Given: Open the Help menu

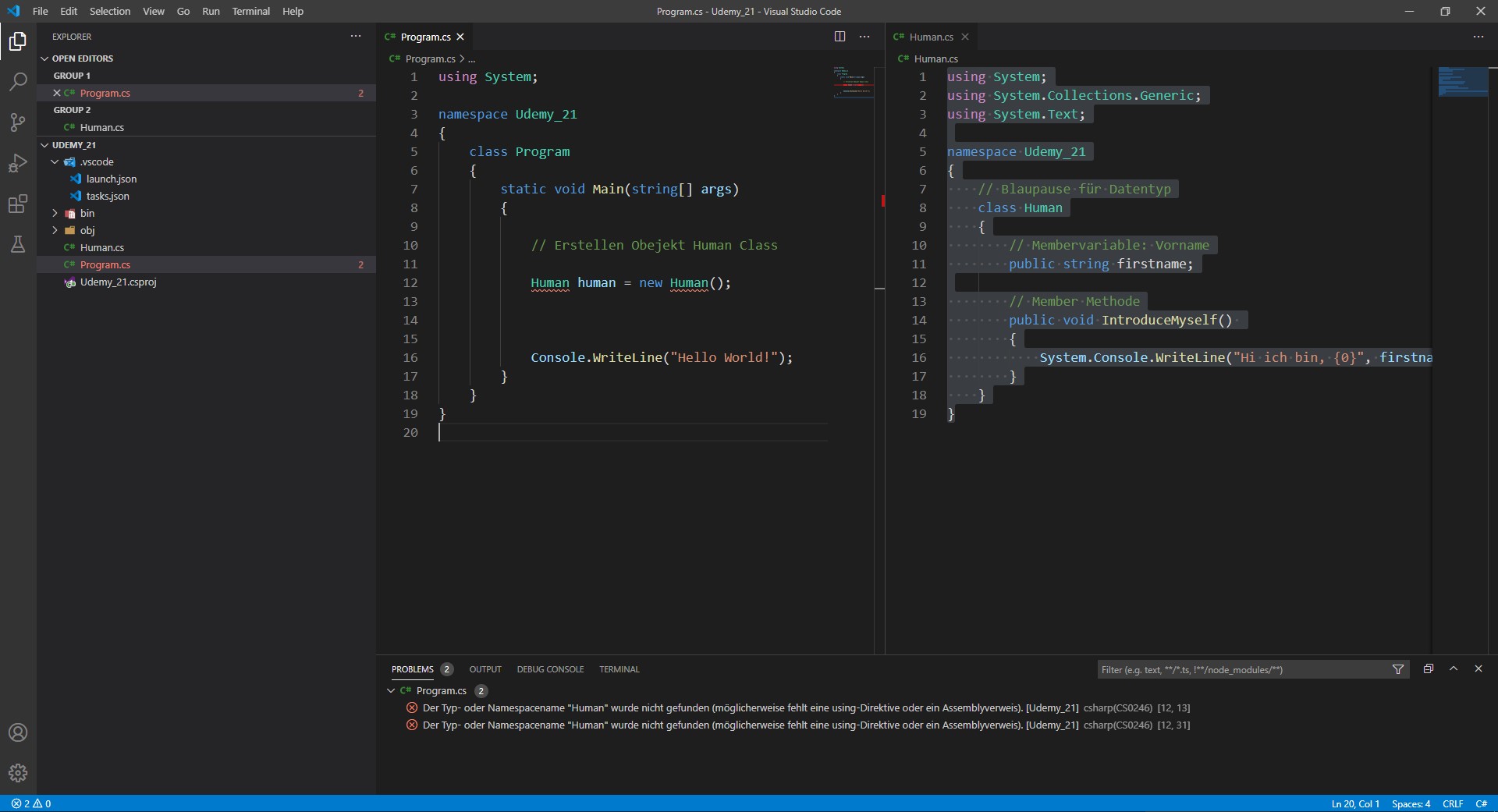Looking at the screenshot, I should pyautogui.click(x=293, y=11).
